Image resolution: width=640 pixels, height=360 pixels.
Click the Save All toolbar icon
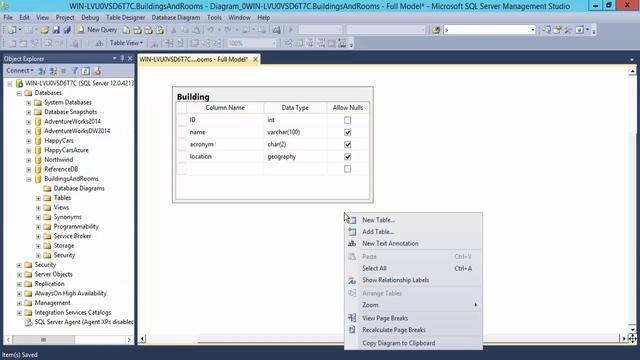point(67,30)
